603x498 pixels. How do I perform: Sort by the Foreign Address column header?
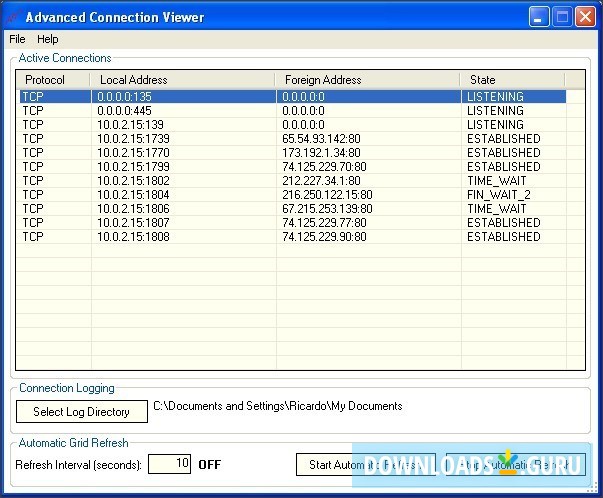pos(368,79)
